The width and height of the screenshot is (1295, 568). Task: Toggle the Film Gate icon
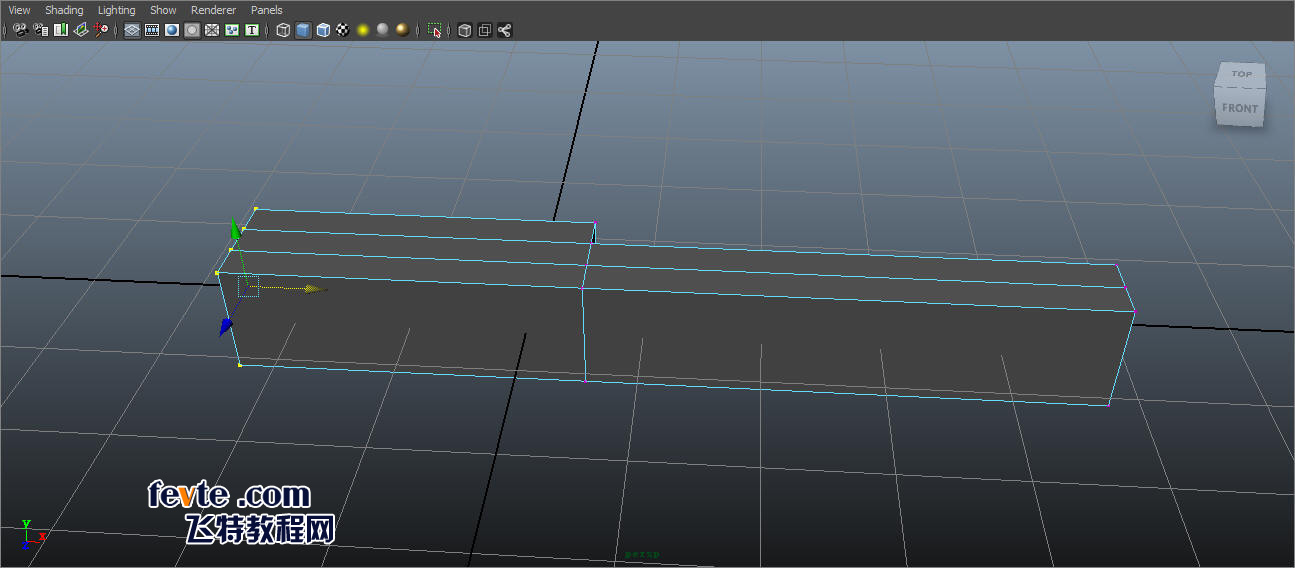click(152, 30)
